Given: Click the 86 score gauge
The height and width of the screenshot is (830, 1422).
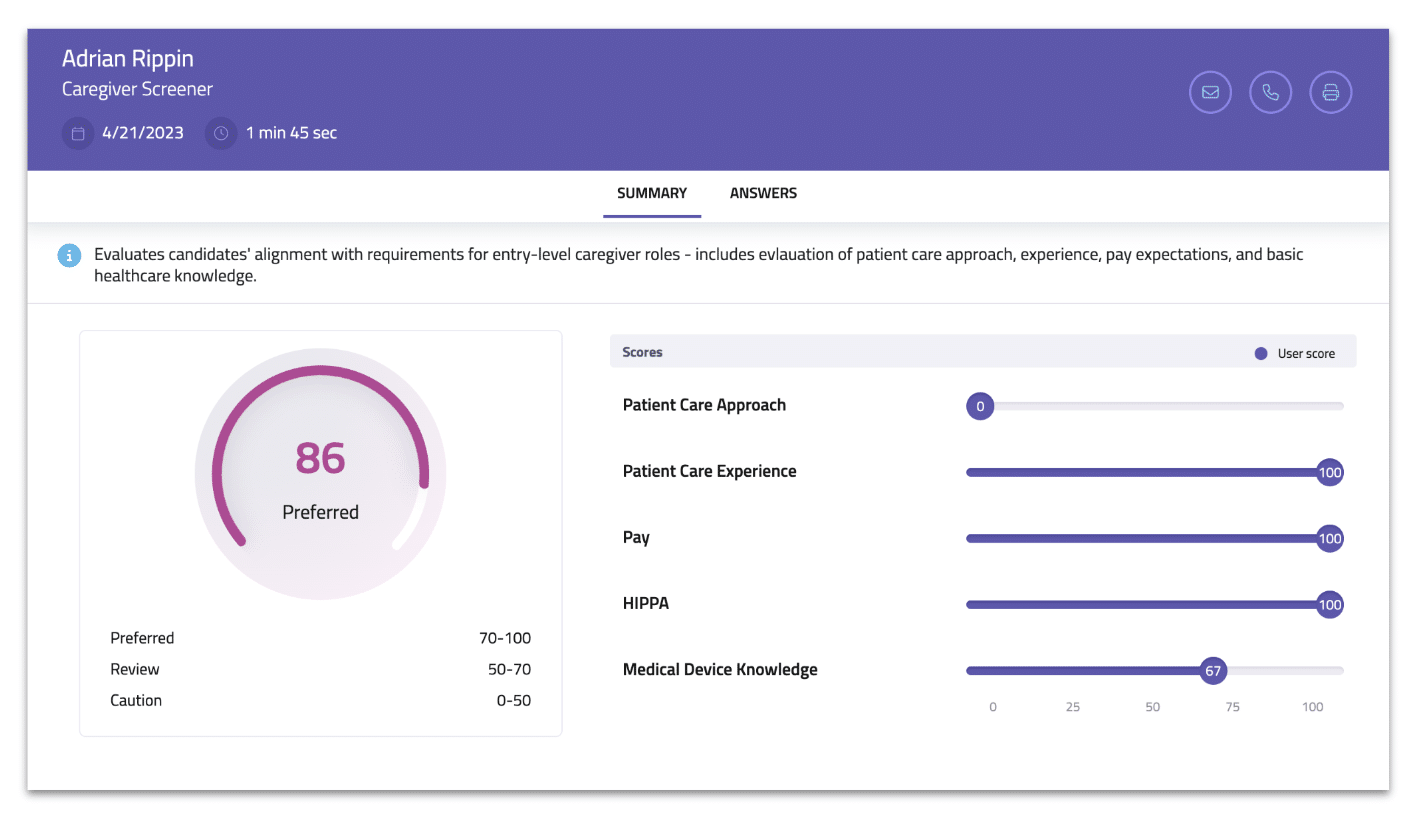Looking at the screenshot, I should click(321, 475).
